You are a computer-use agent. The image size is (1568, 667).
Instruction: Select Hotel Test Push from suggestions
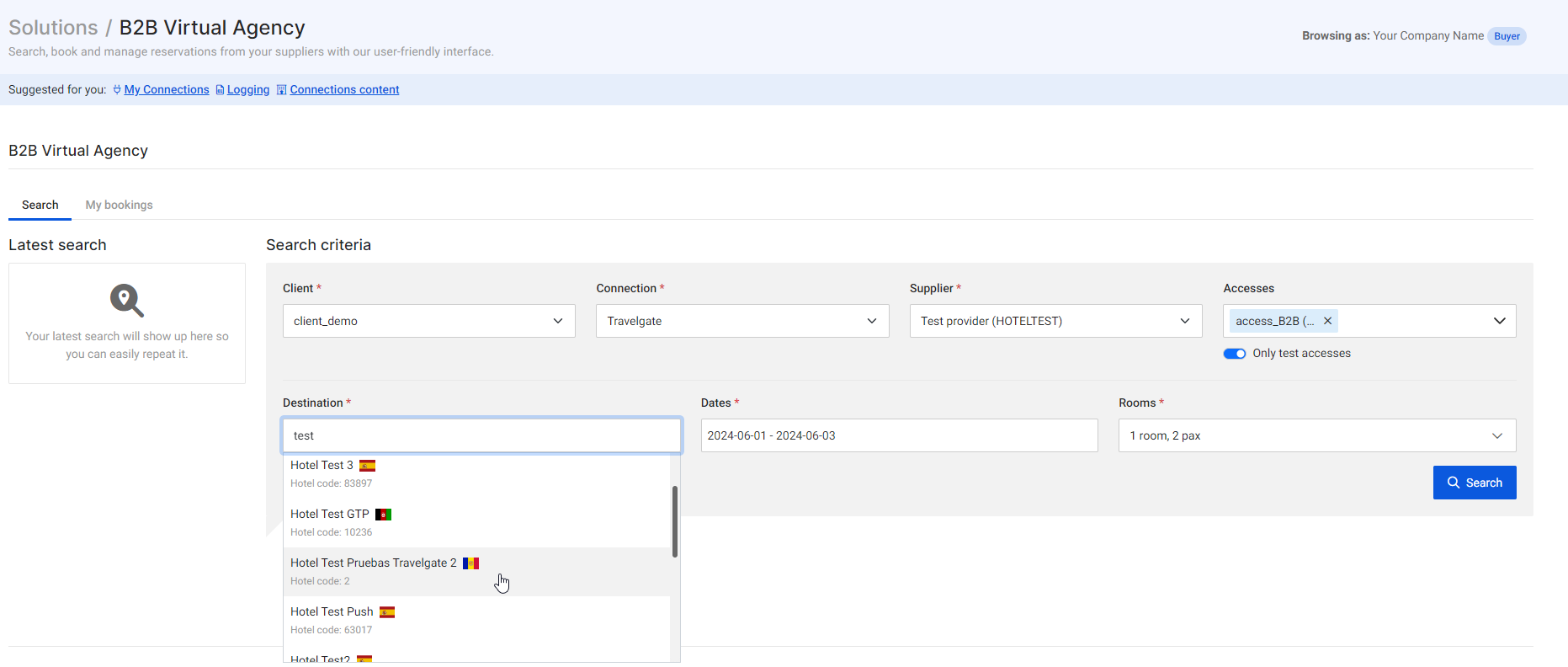click(476, 621)
